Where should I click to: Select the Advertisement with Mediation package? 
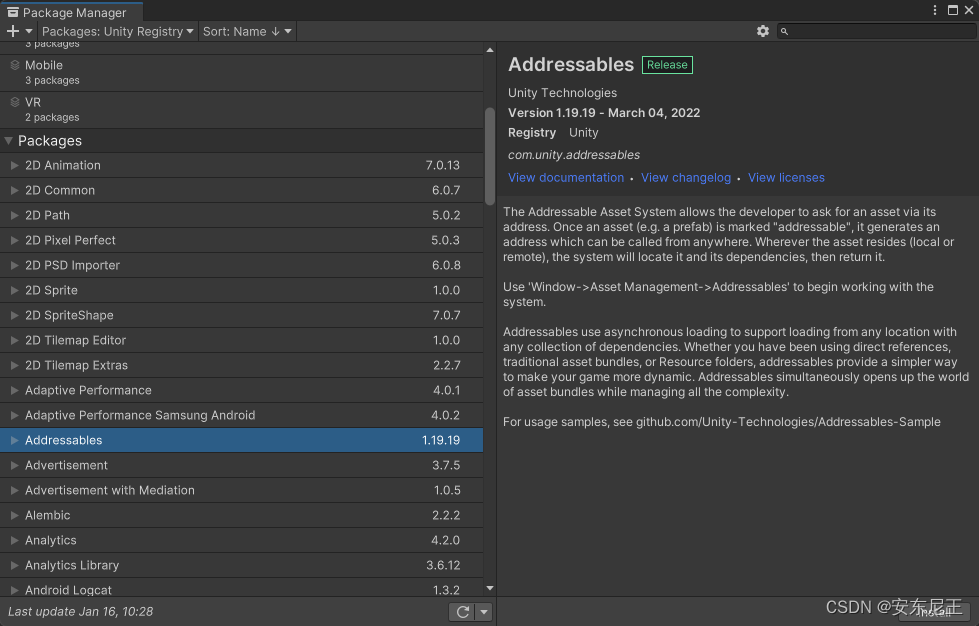[242, 490]
